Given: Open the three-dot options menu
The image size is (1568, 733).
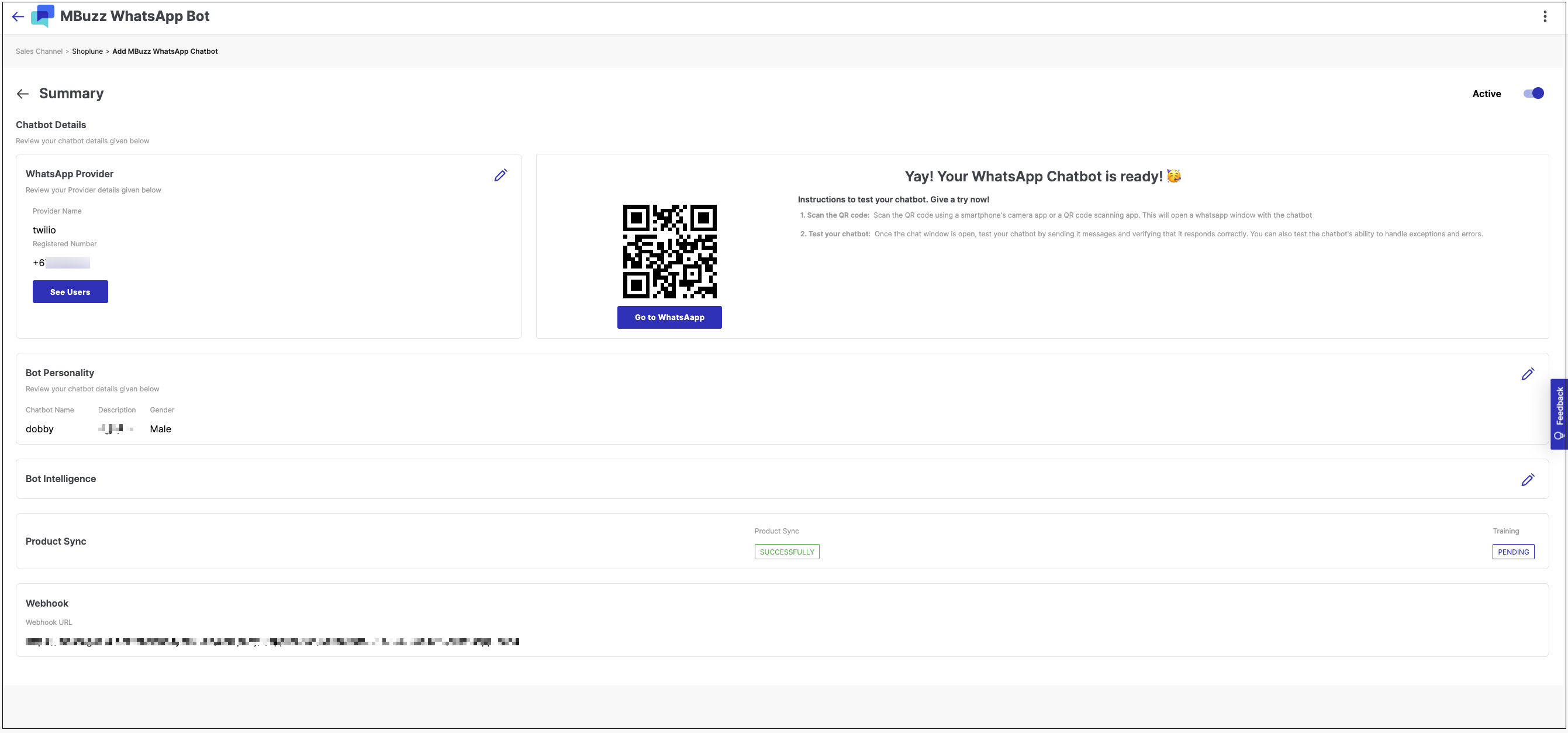Looking at the screenshot, I should tap(1544, 16).
